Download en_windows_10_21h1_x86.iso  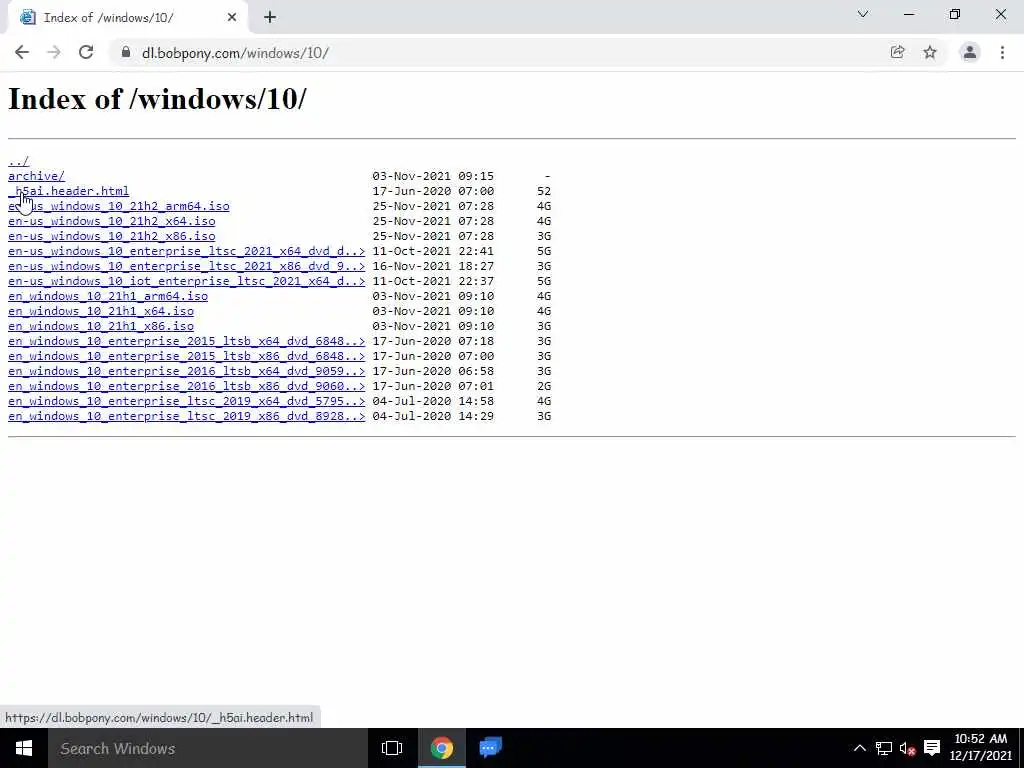(x=101, y=326)
